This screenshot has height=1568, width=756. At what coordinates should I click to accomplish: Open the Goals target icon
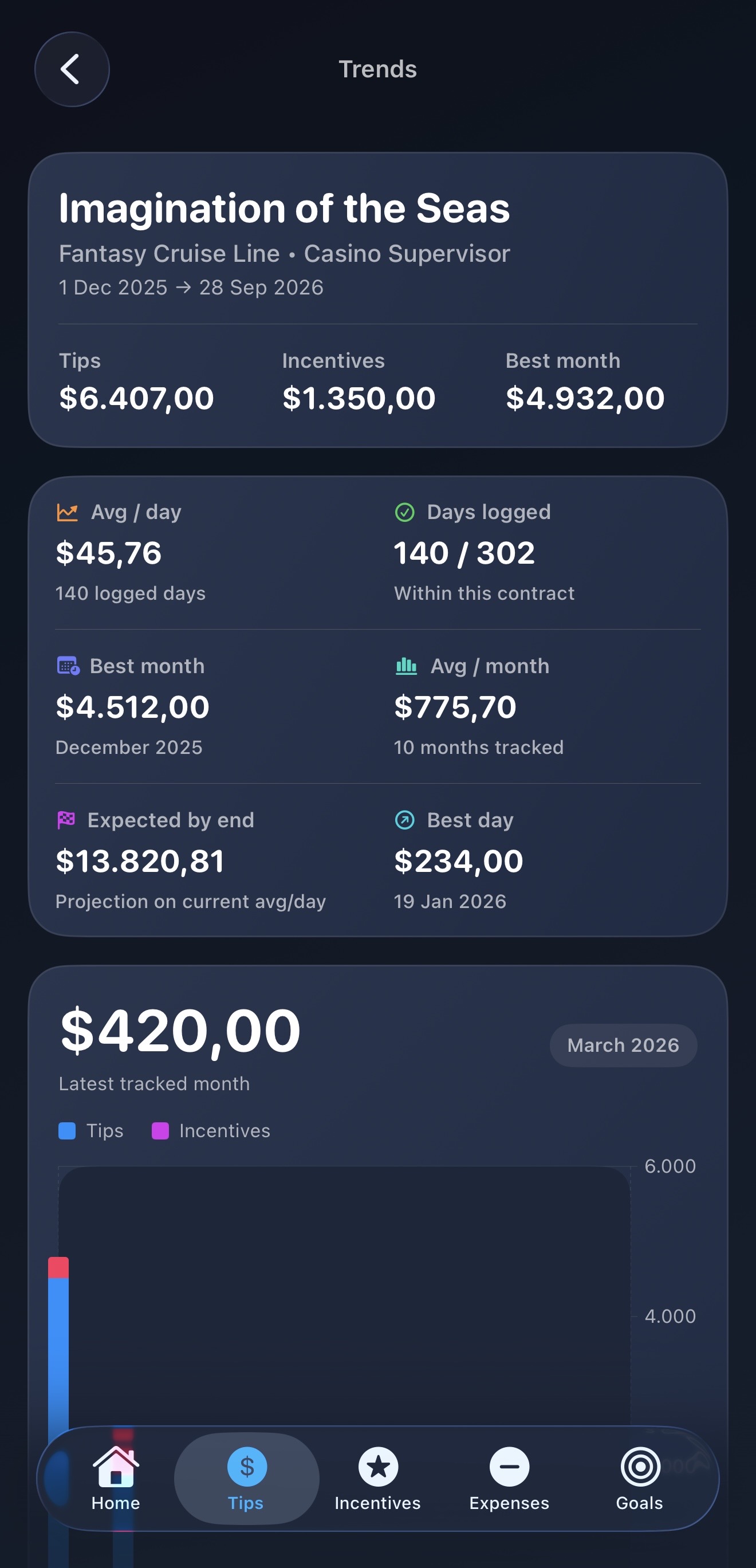coord(640,1467)
